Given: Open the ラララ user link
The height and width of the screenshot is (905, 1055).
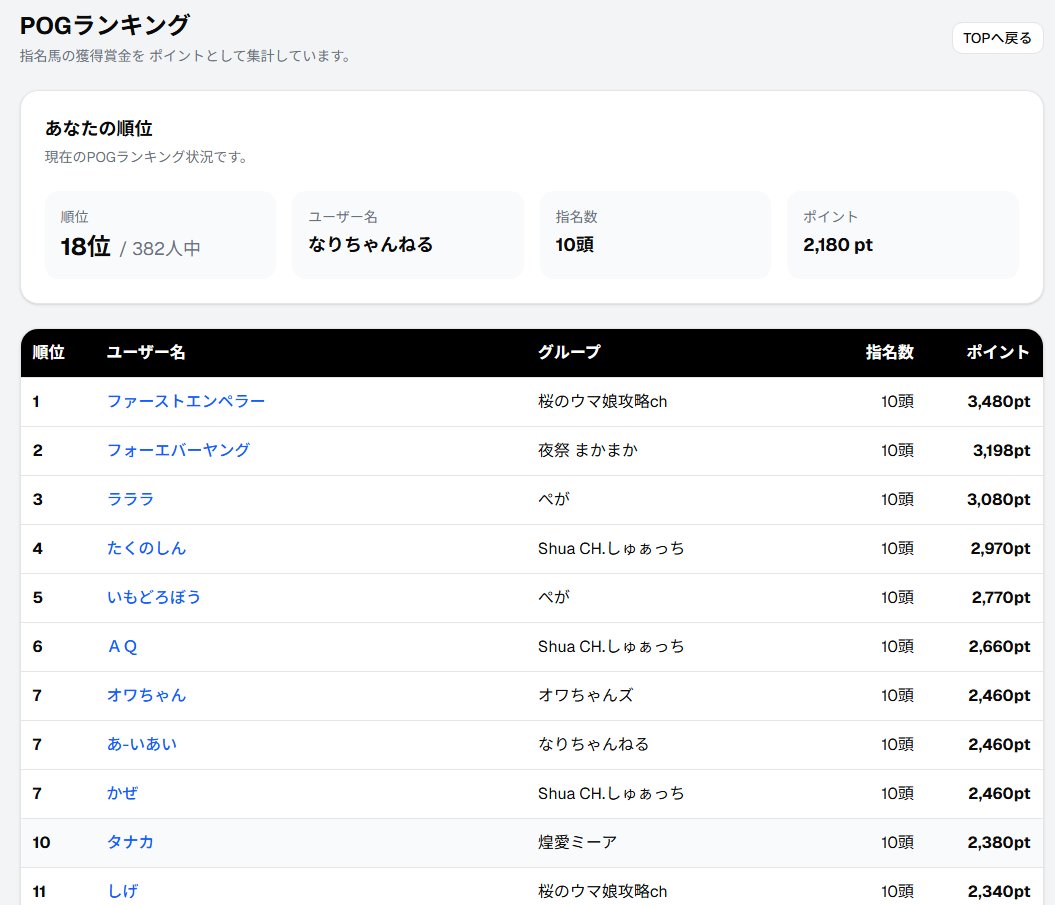Looking at the screenshot, I should click(x=131, y=499).
